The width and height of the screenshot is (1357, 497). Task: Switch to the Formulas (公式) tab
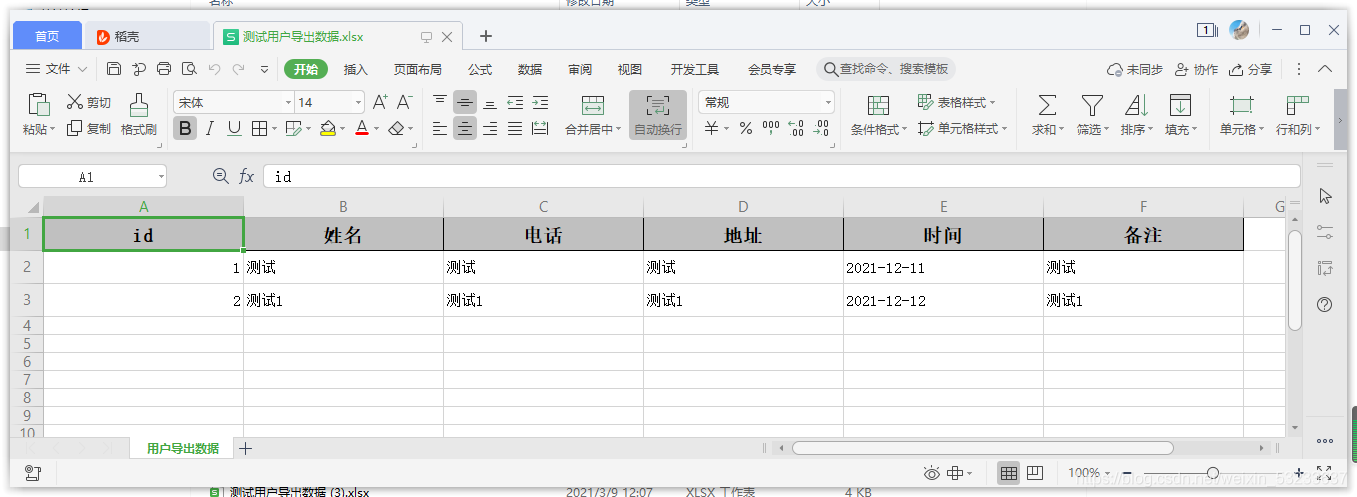click(x=480, y=69)
